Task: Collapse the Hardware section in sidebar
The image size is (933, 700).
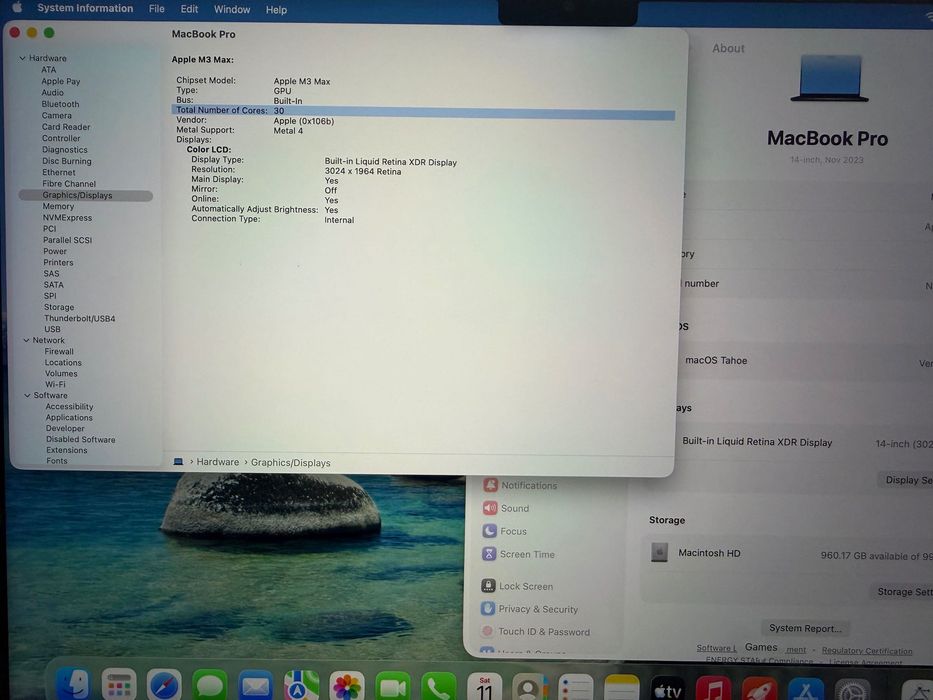Action: tap(22, 58)
